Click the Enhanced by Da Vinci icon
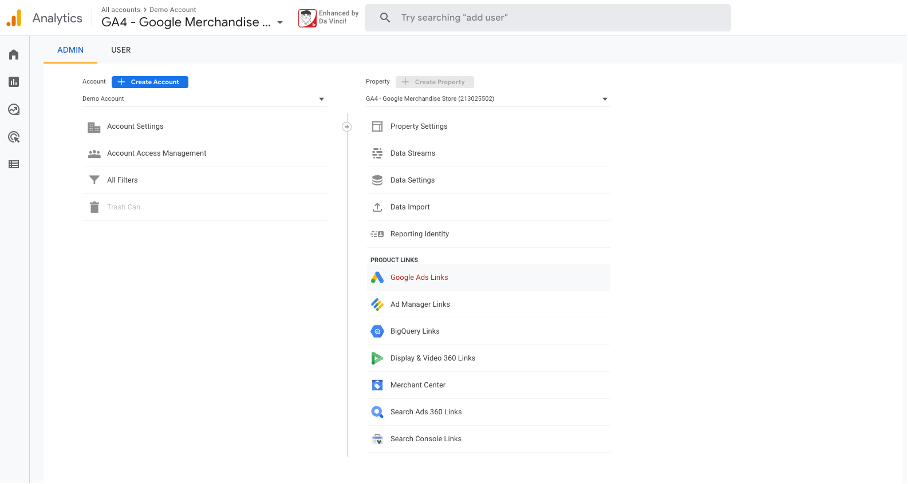908x484 pixels. pos(307,18)
